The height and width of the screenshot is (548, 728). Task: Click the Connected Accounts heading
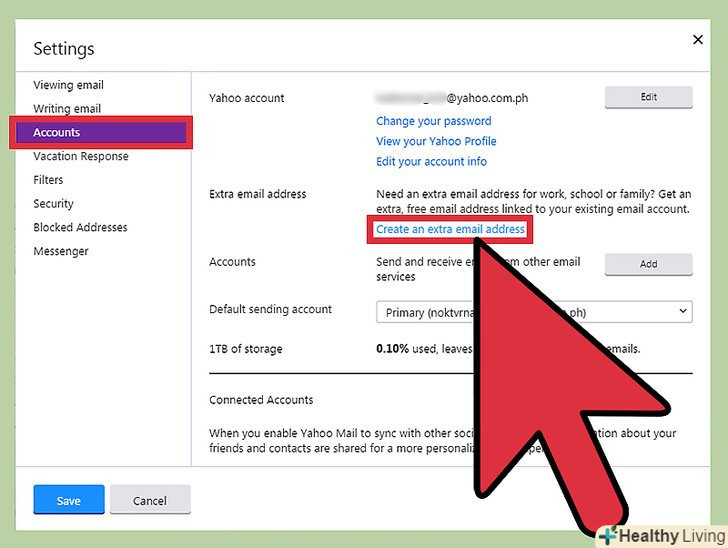(x=261, y=400)
